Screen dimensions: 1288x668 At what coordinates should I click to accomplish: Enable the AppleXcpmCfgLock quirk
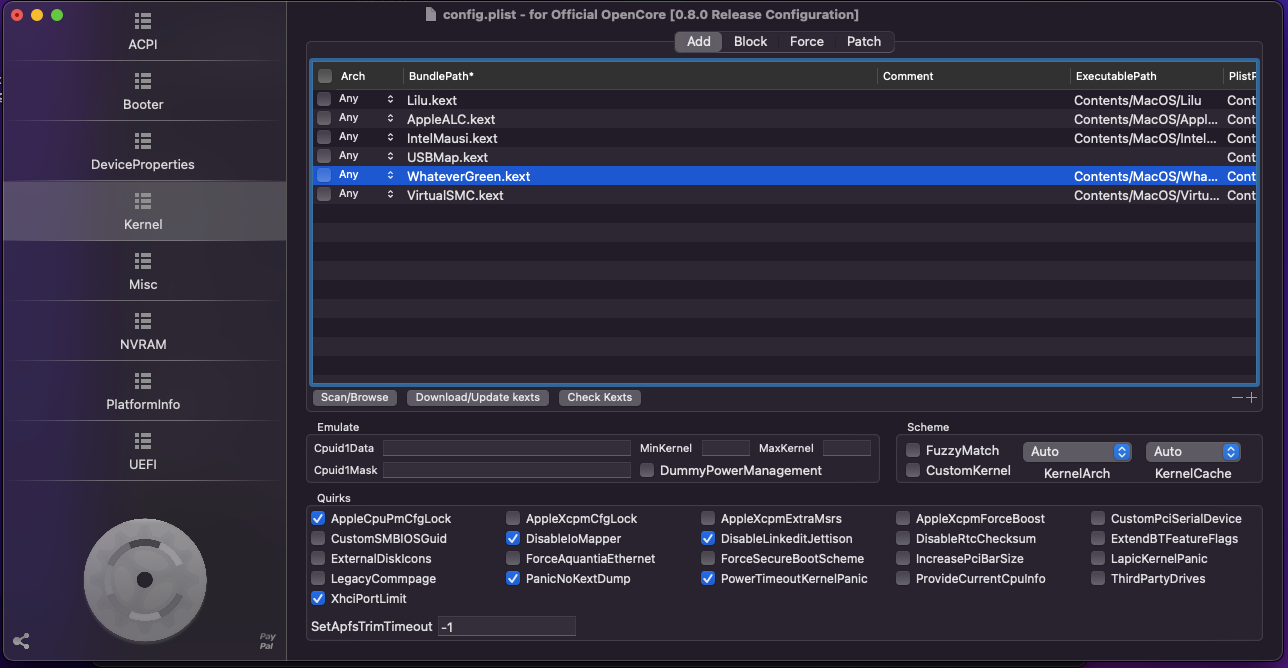(x=513, y=519)
